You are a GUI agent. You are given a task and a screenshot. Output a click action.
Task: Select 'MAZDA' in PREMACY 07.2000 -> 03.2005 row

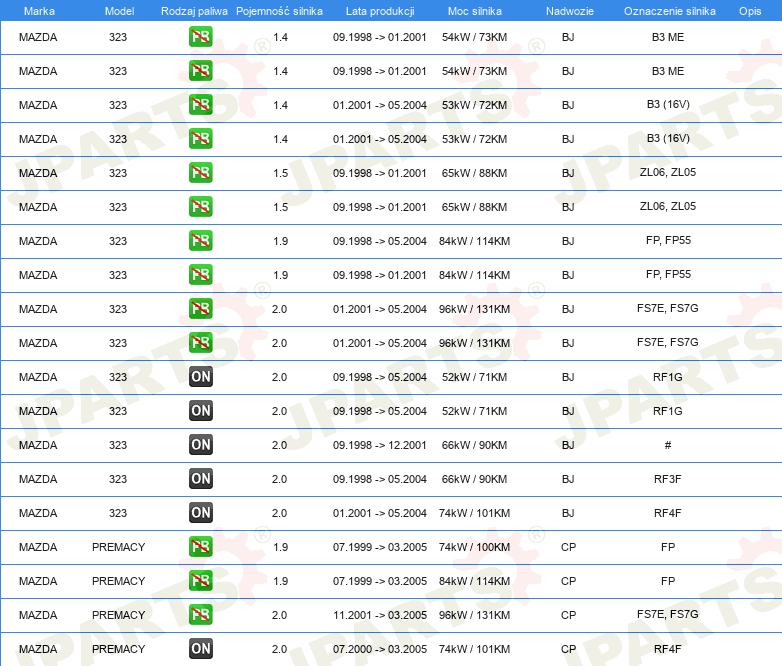tap(38, 649)
